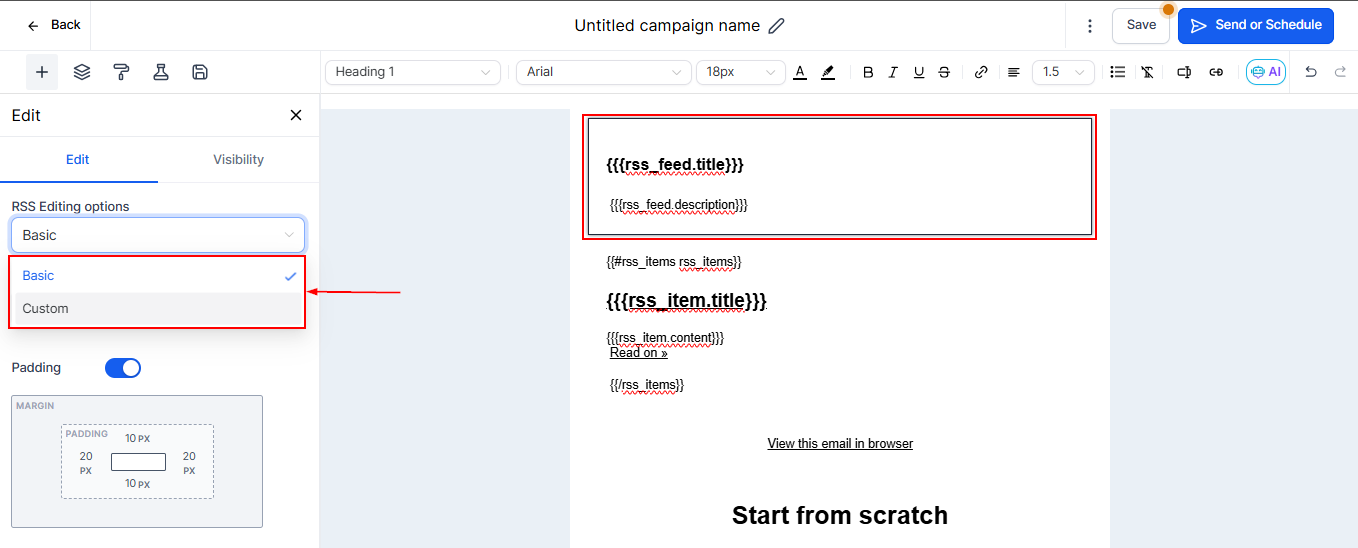Select the Custom option
Viewport: 1358px width, 548px height.
[158, 309]
